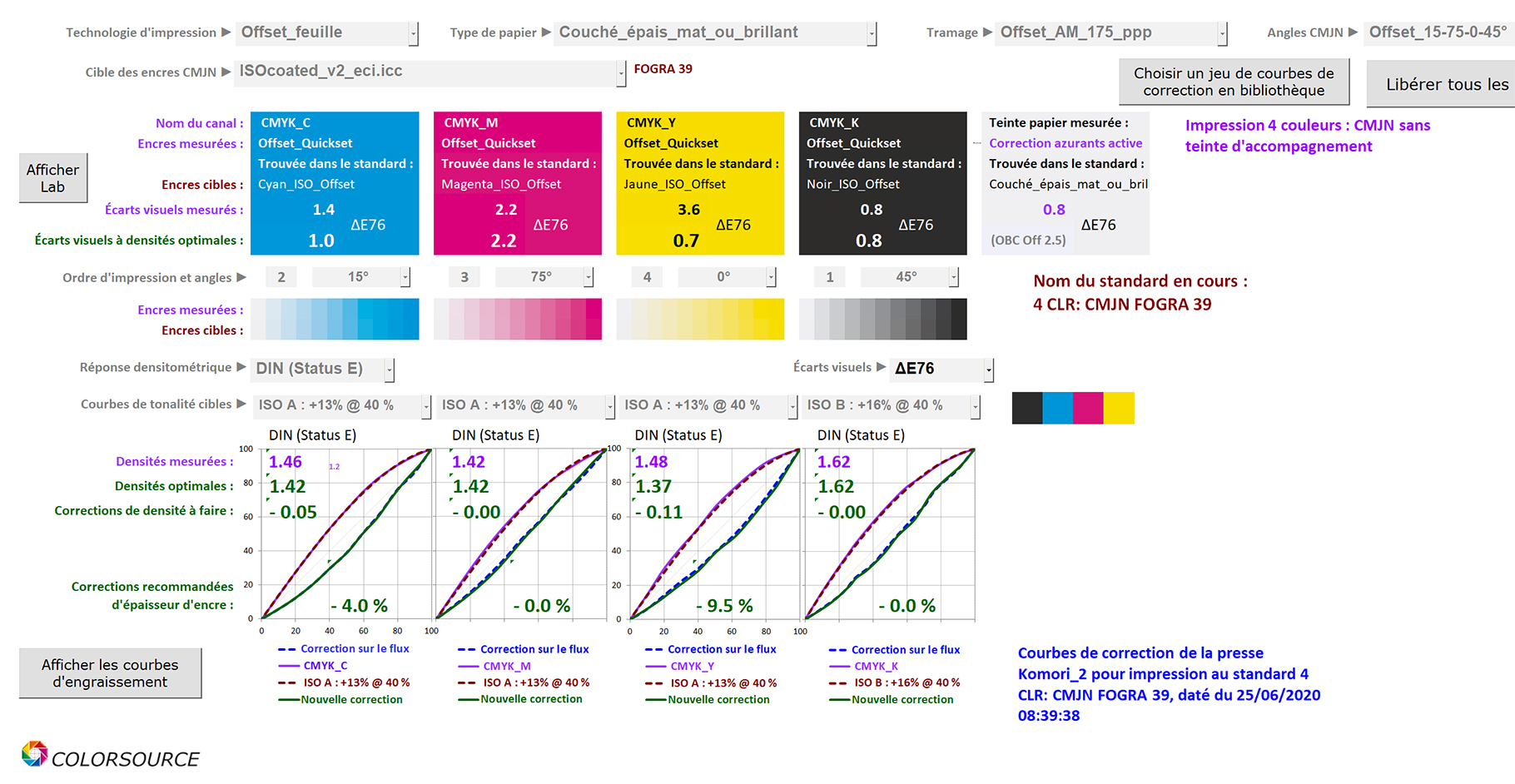Click Teinte papier mesurée panel
This screenshot has width=1515, height=784.
[x=1065, y=183]
